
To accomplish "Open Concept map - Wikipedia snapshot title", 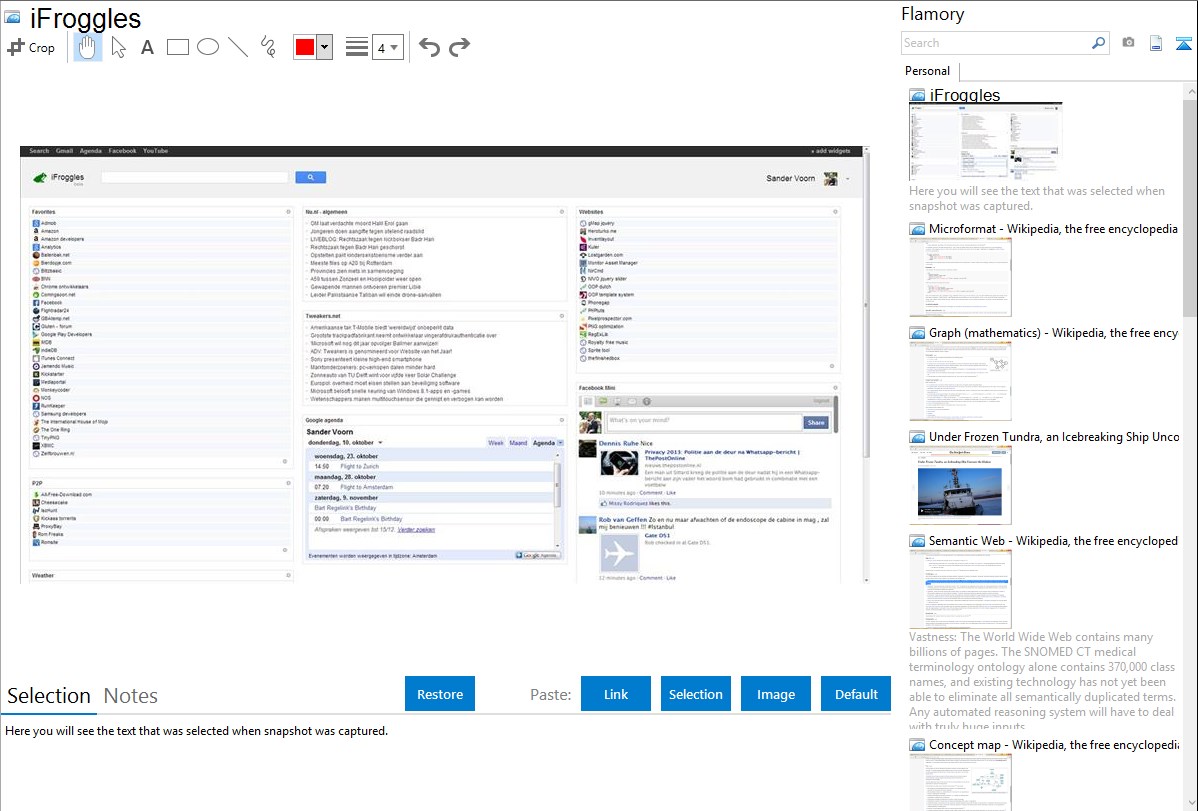I will 1054,745.
